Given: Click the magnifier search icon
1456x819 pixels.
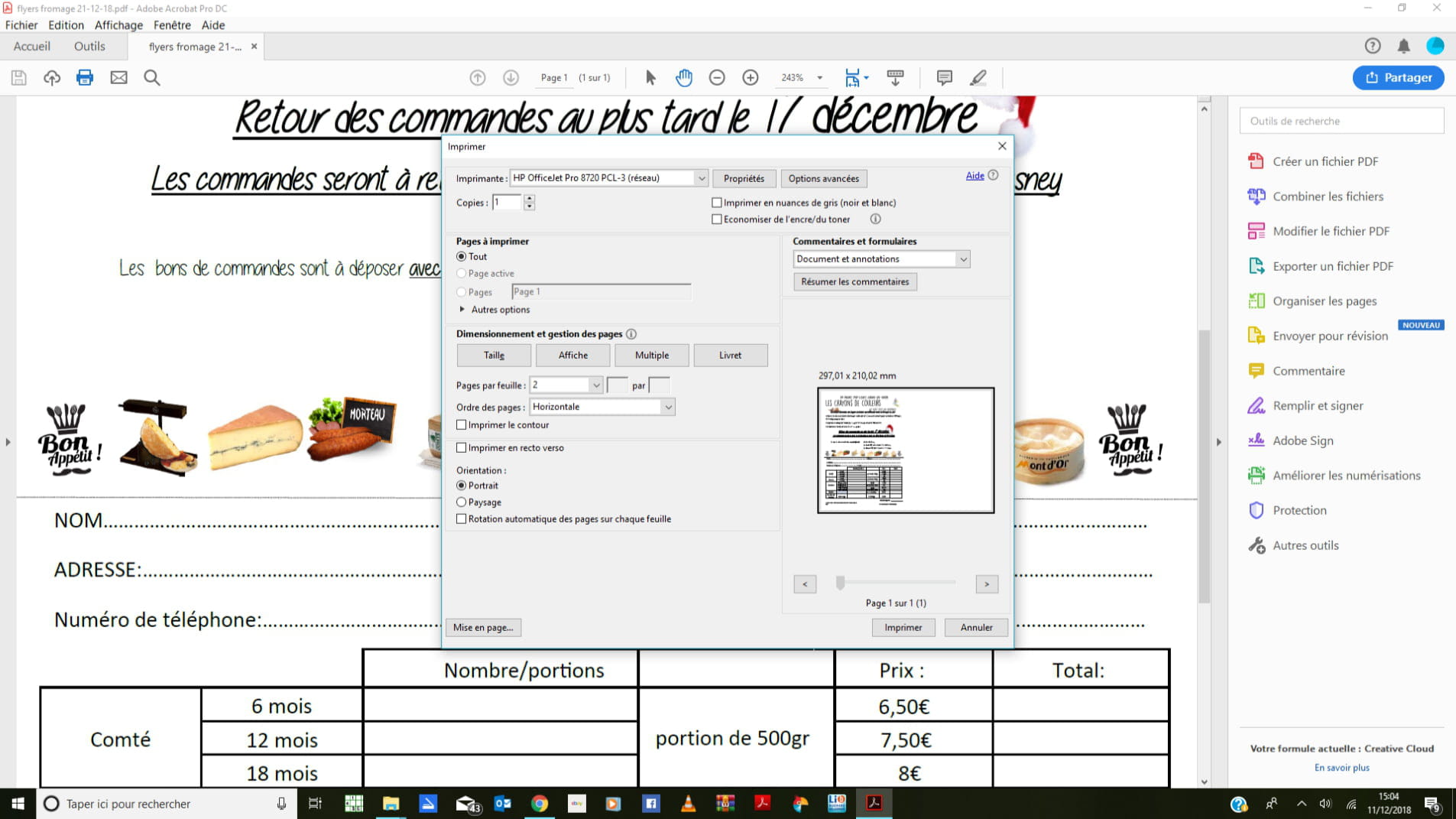Looking at the screenshot, I should click(152, 77).
